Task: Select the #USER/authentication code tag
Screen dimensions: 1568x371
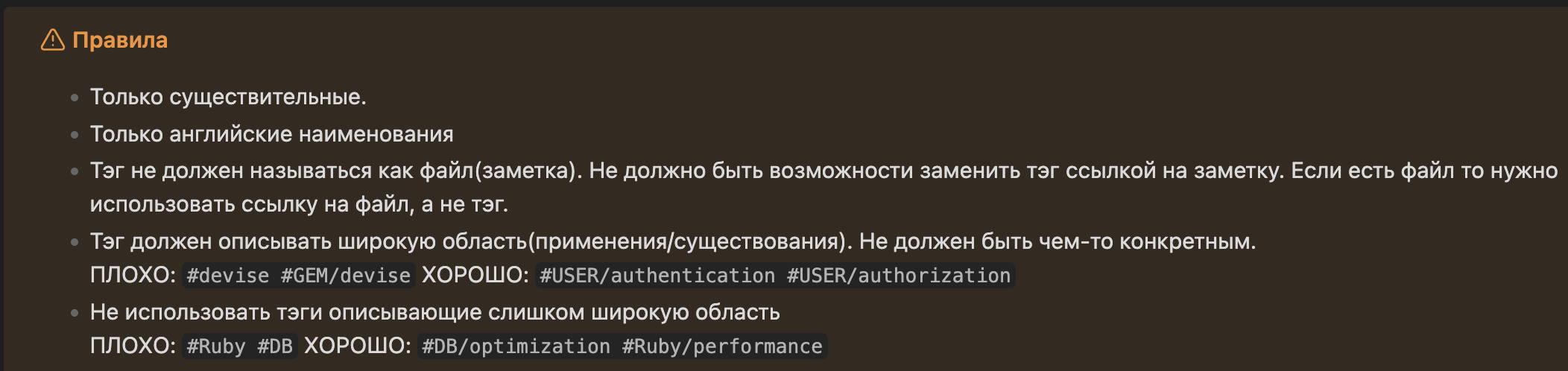Action: [x=657, y=276]
